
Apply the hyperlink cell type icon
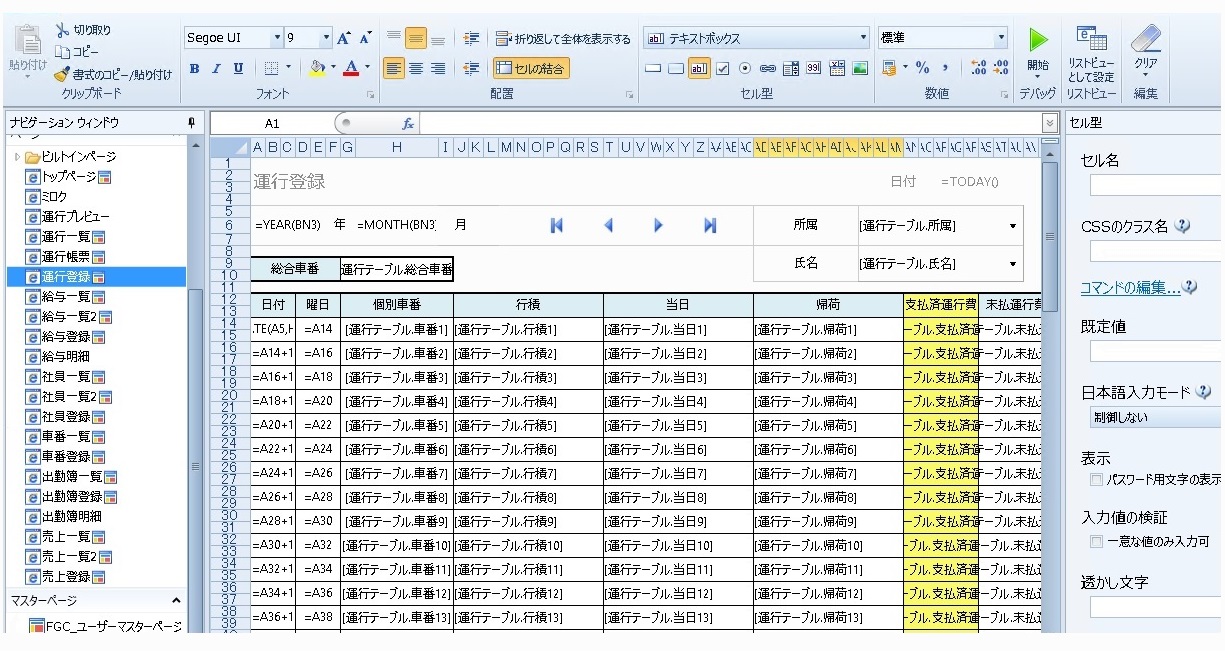tap(767, 68)
